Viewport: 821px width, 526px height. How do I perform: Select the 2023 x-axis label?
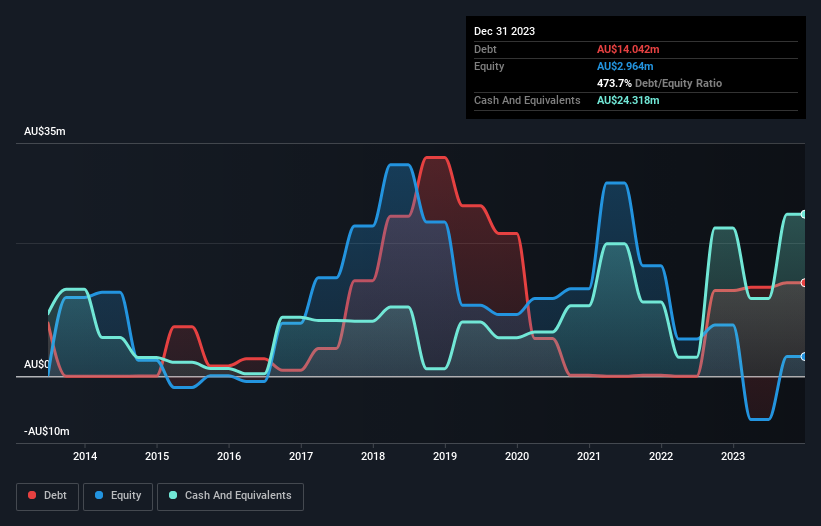click(733, 456)
